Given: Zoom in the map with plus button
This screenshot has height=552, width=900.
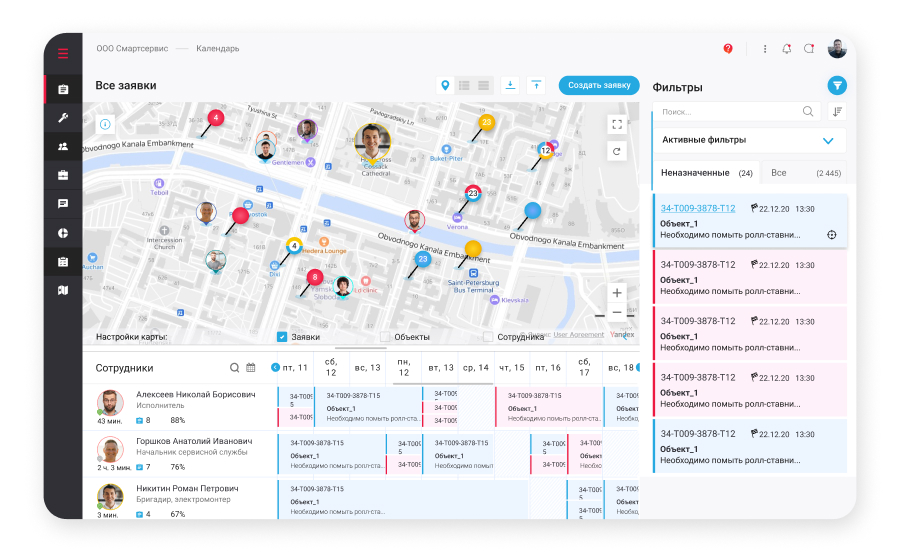Looking at the screenshot, I should click(617, 293).
